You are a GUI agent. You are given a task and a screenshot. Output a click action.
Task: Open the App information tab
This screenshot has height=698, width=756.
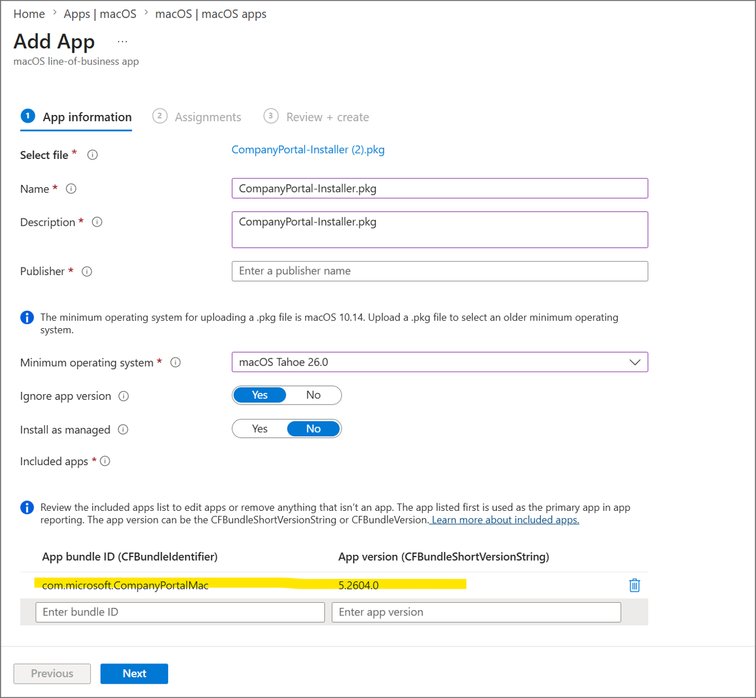76,117
